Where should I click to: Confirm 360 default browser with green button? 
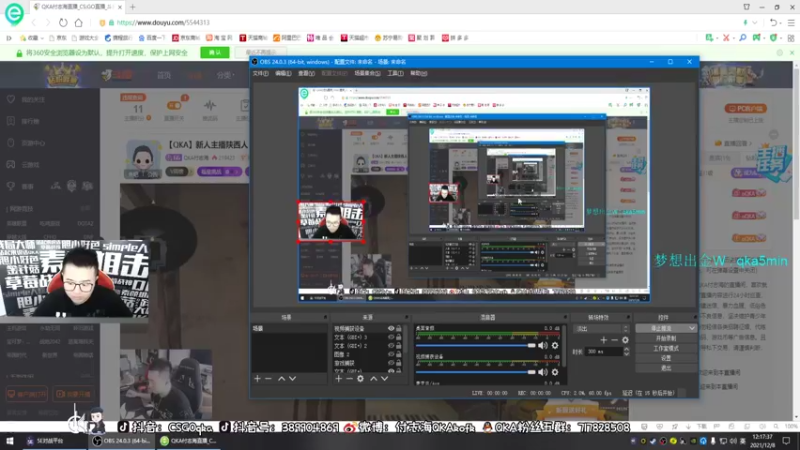coord(215,53)
